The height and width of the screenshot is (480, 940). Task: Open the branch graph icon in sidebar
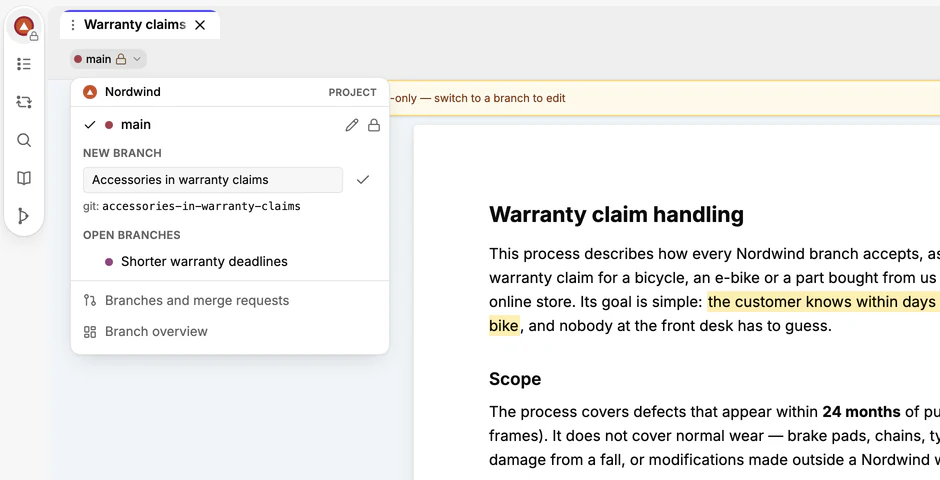click(x=24, y=216)
